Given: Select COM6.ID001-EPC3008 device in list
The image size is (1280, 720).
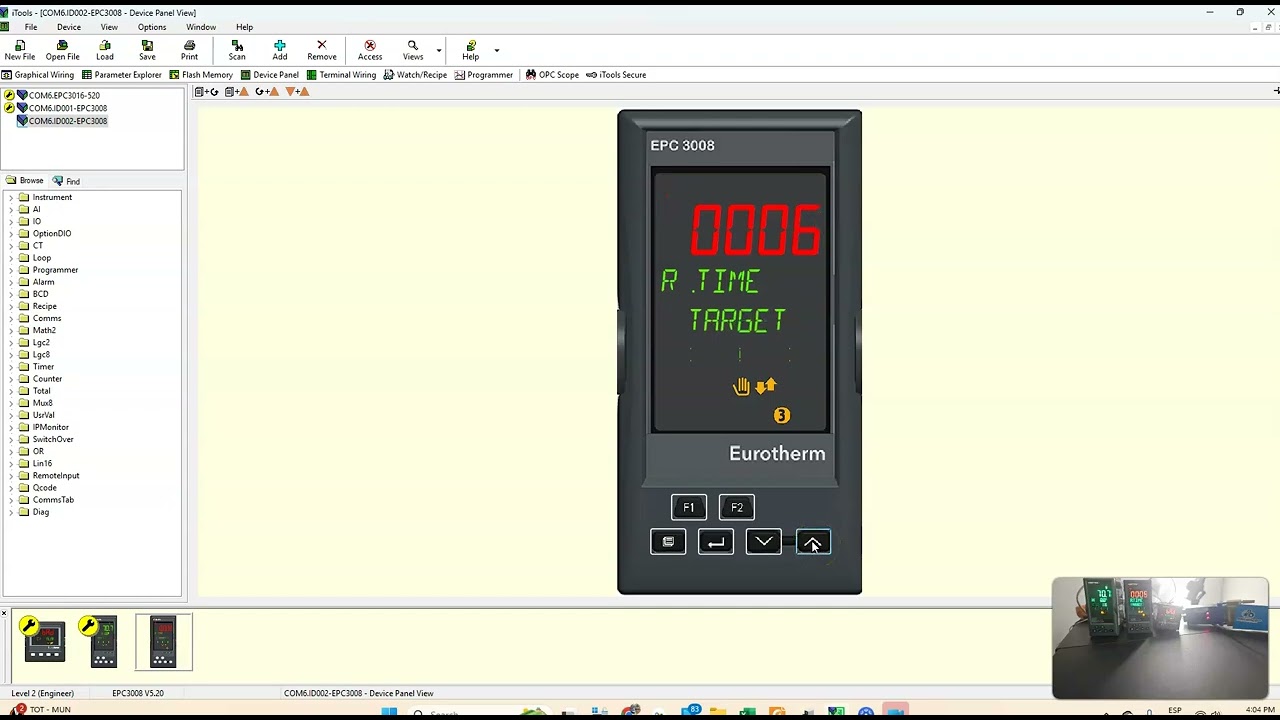Looking at the screenshot, I should coord(67,108).
